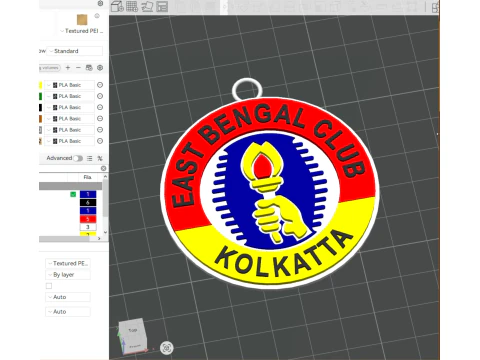Select the Arrange all objects tool
The image size is (480, 360).
click(x=162, y=6)
